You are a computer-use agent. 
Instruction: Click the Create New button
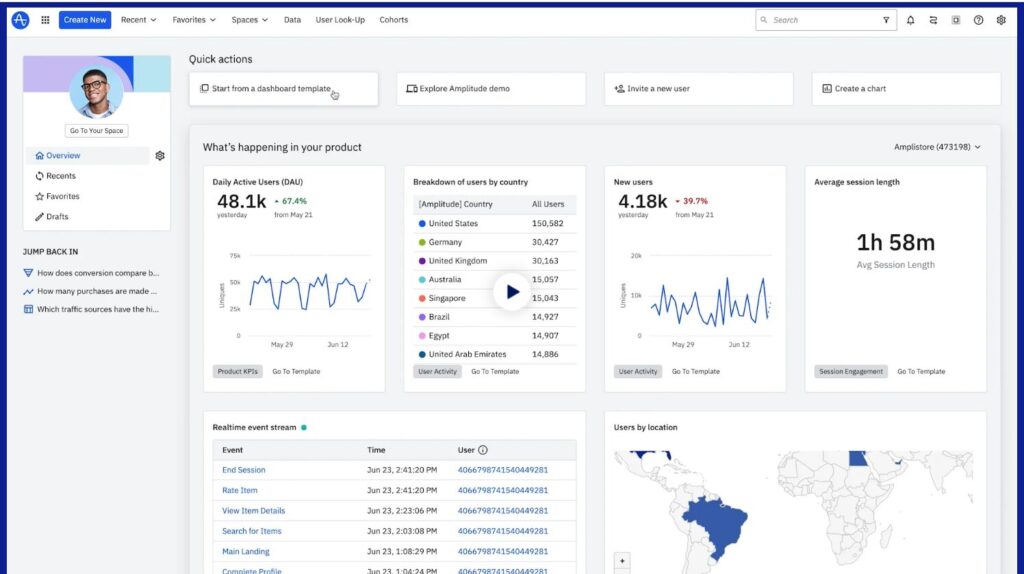(x=85, y=20)
